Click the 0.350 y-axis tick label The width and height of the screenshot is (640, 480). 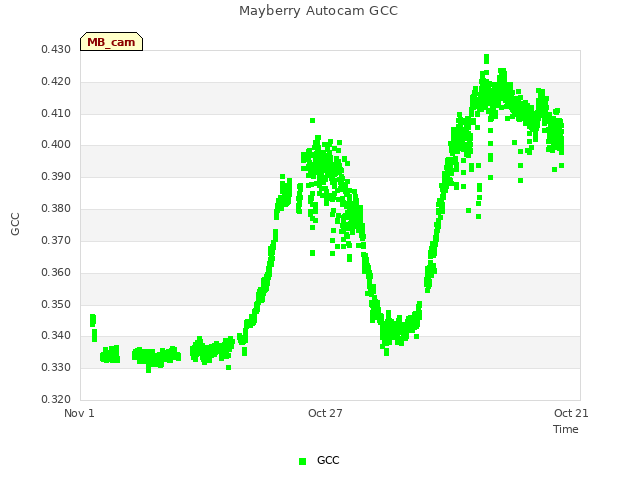[56, 304]
